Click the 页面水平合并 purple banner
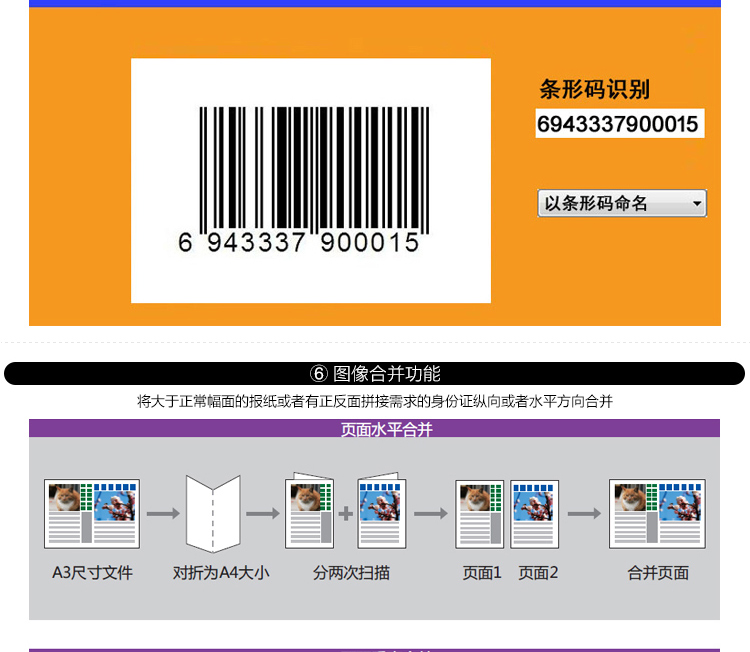Image resolution: width=750 pixels, height=652 pixels. pos(375,428)
